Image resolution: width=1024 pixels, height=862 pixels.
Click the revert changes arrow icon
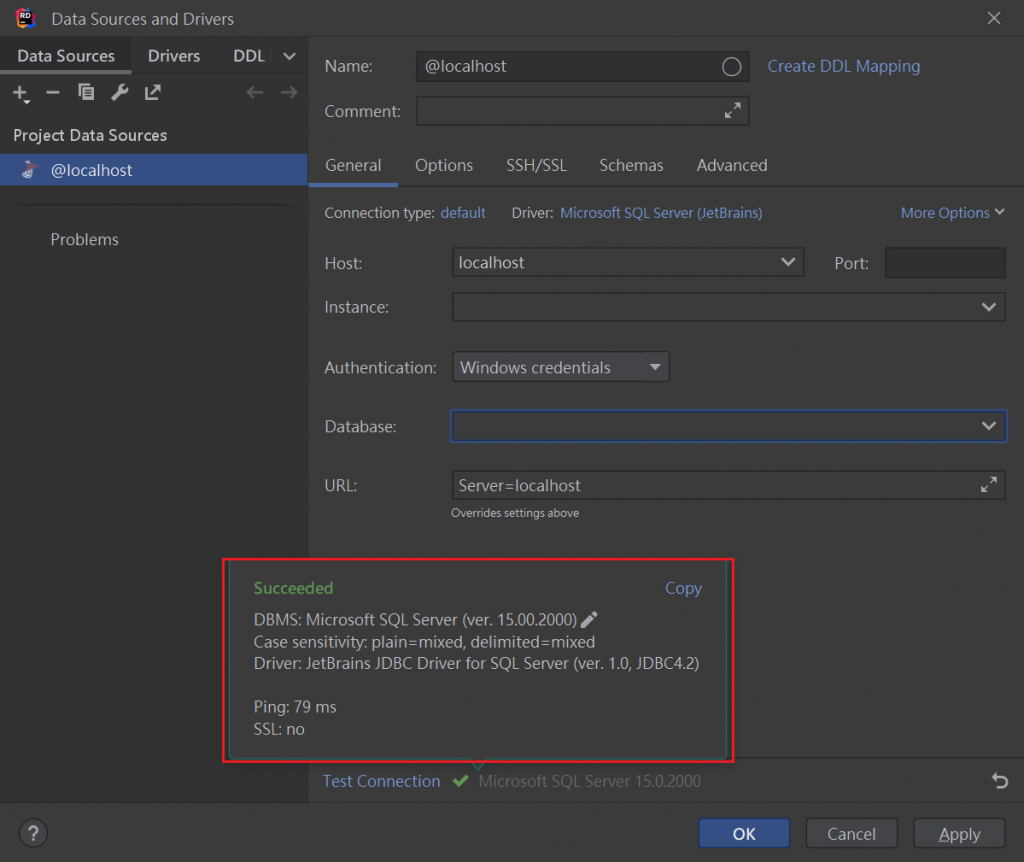pyautogui.click(x=1000, y=780)
